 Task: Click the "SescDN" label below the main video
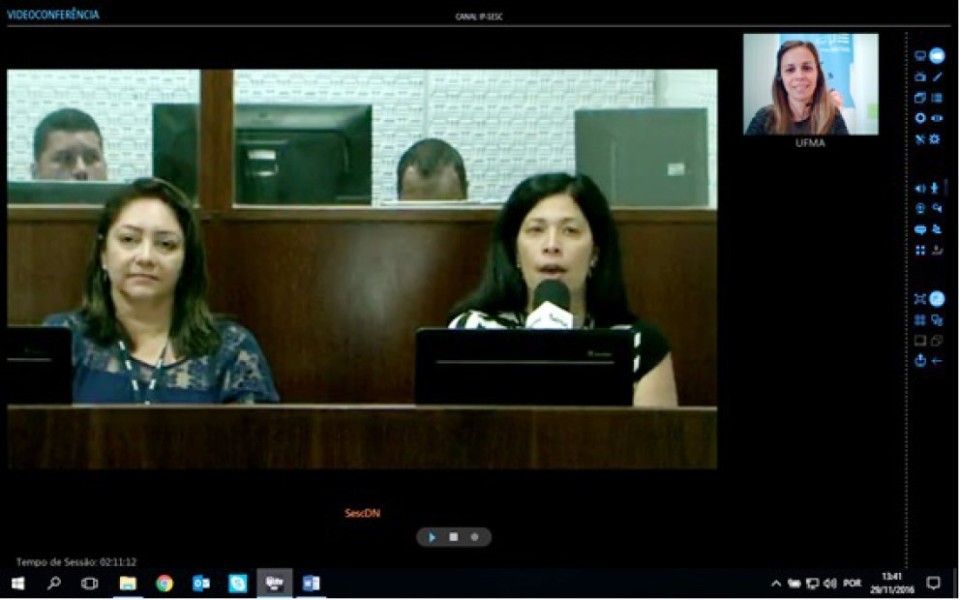click(362, 513)
